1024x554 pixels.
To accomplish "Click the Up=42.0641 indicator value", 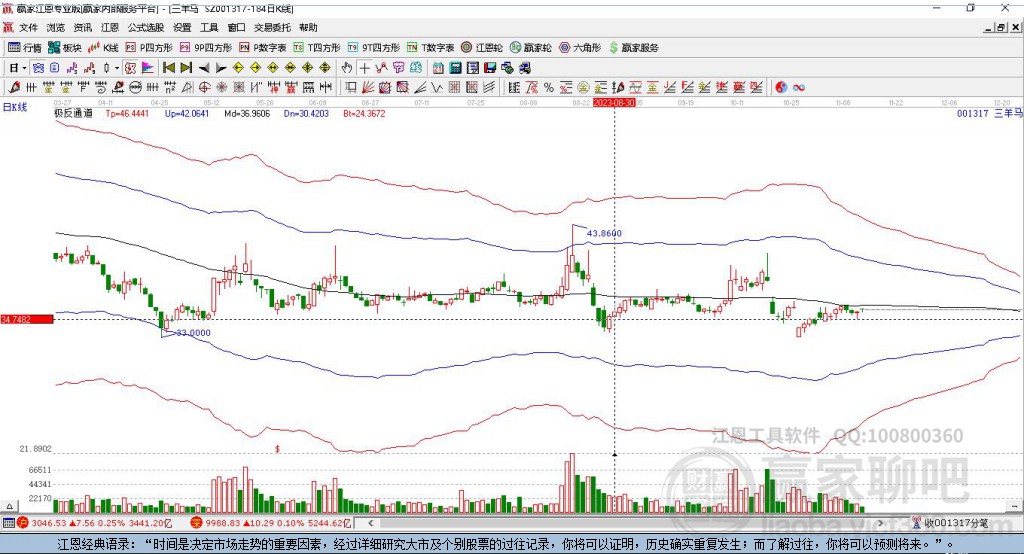I will 187,113.
